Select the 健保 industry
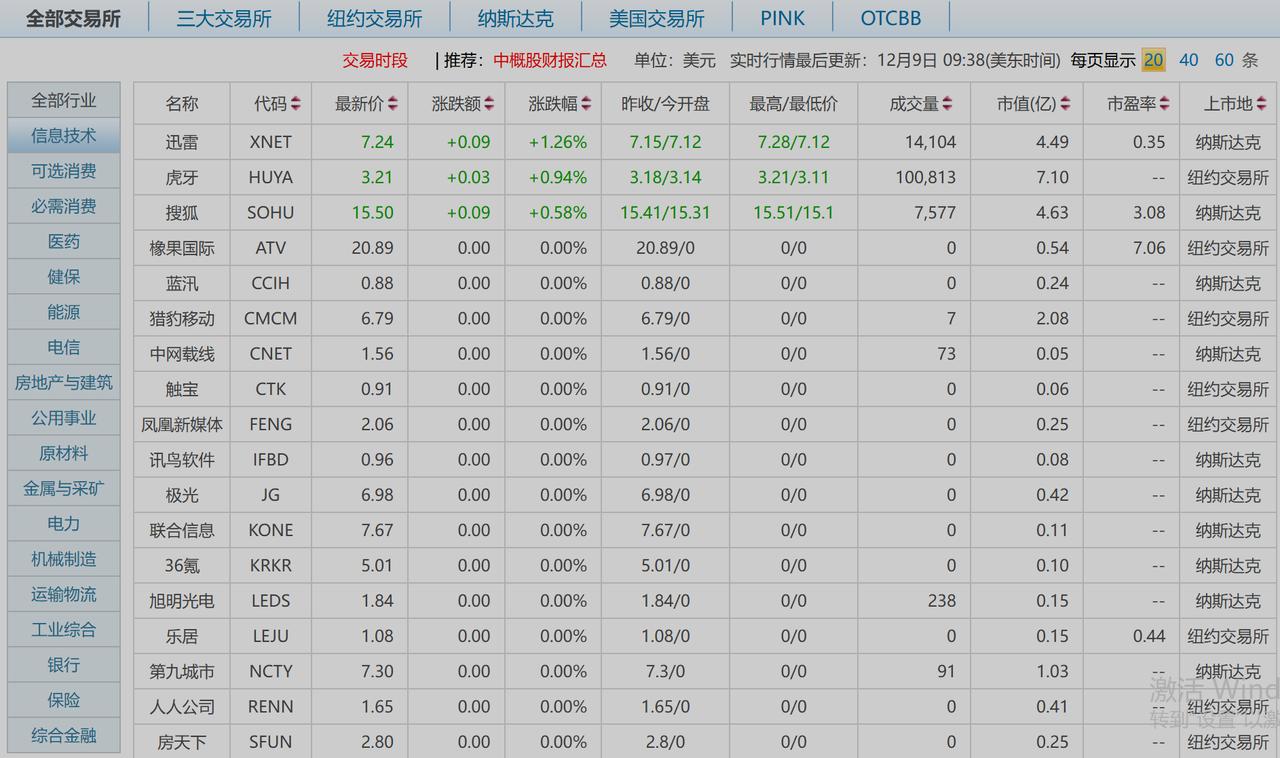Viewport: 1280px width, 758px height. (64, 277)
